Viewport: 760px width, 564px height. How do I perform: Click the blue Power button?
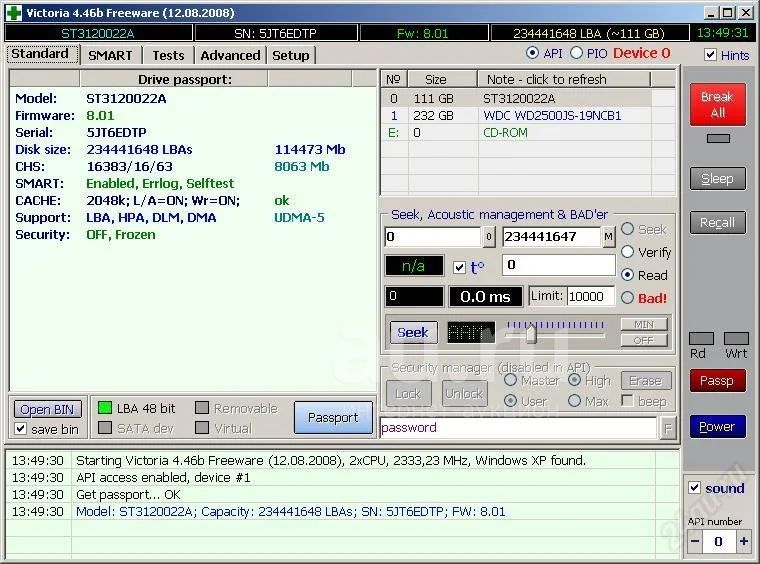717,427
